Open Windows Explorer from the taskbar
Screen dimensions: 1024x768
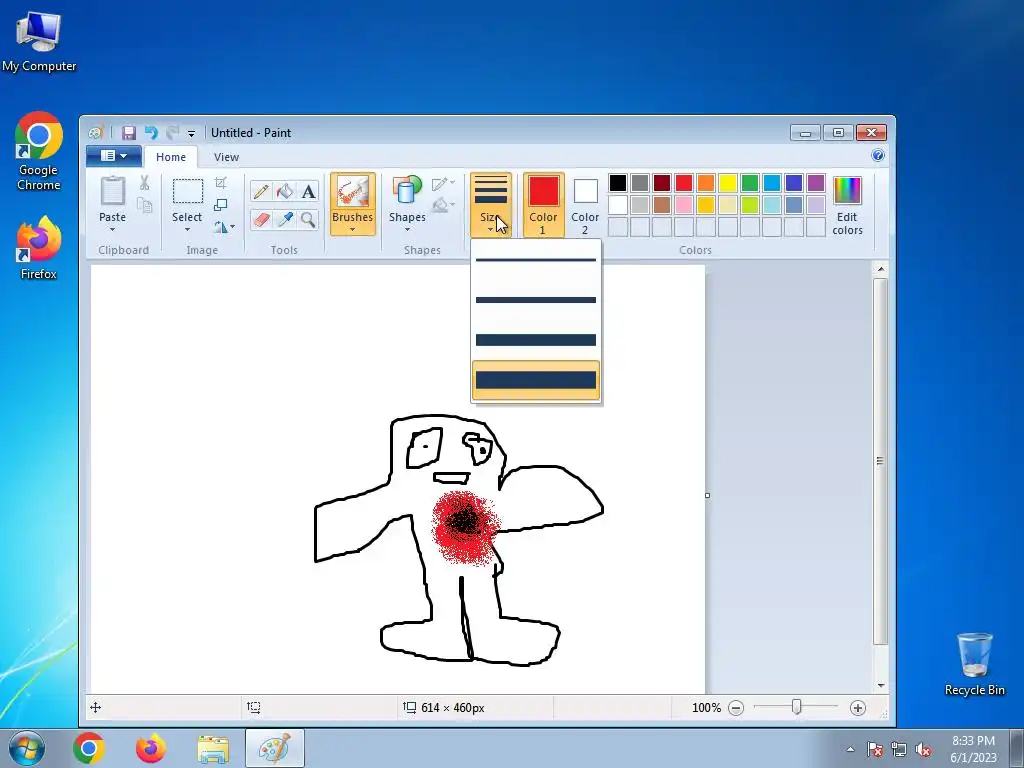(x=213, y=748)
